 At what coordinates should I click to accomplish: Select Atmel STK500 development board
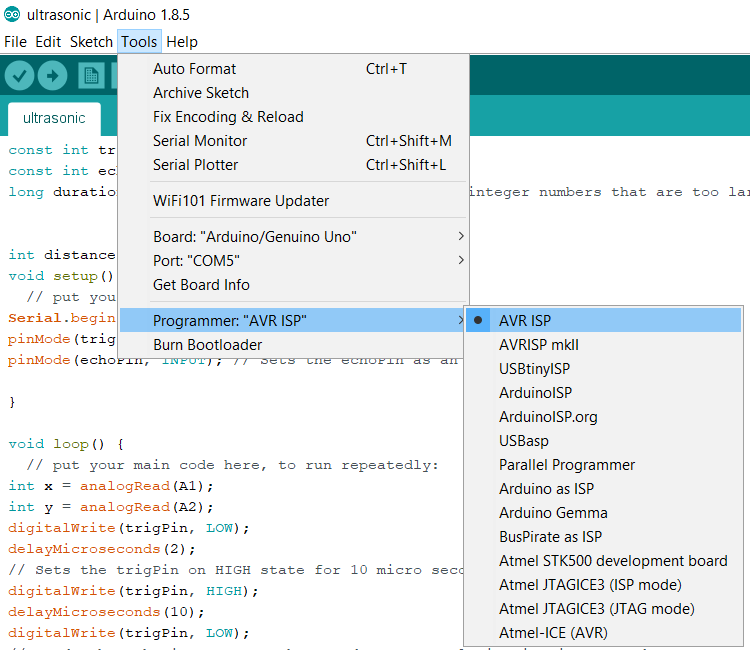pyautogui.click(x=604, y=561)
